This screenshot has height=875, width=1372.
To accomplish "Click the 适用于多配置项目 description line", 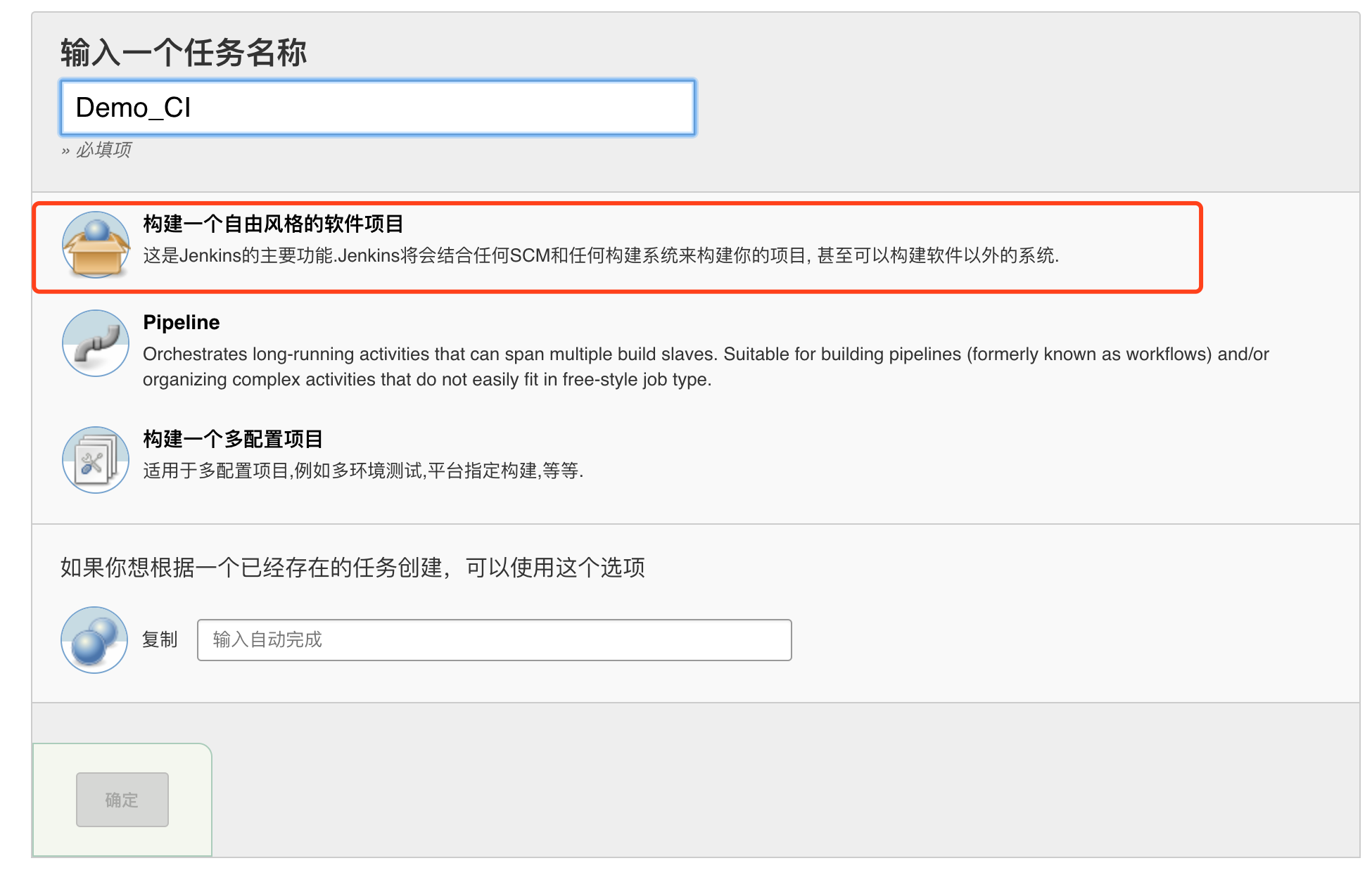I will pyautogui.click(x=363, y=471).
